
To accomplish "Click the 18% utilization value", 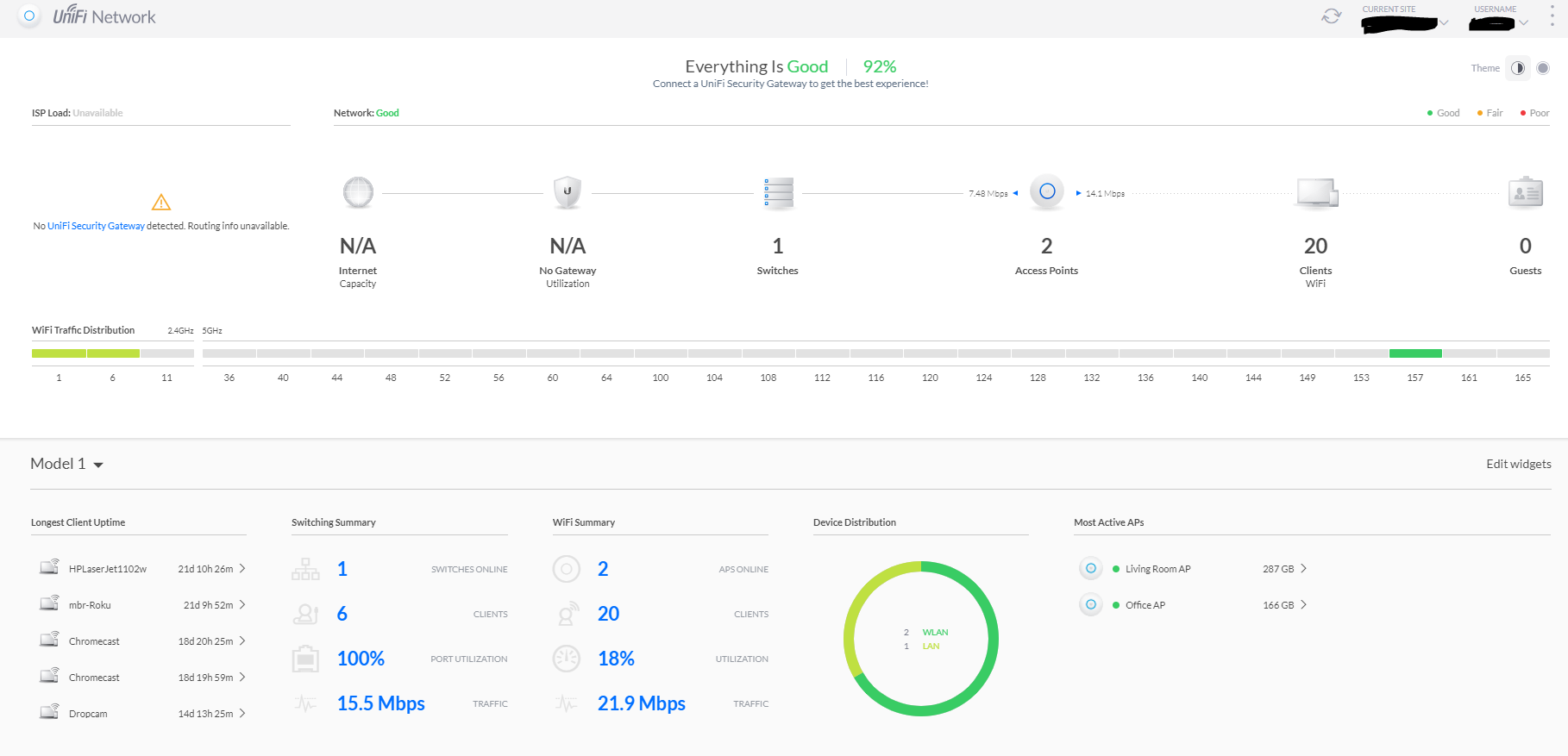I will (x=616, y=659).
